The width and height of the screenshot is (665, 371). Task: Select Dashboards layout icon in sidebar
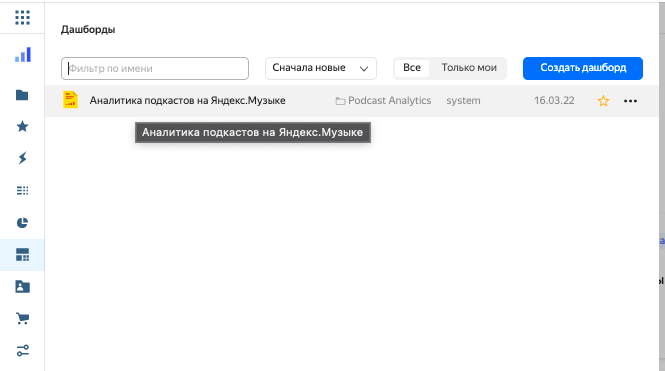pos(22,255)
